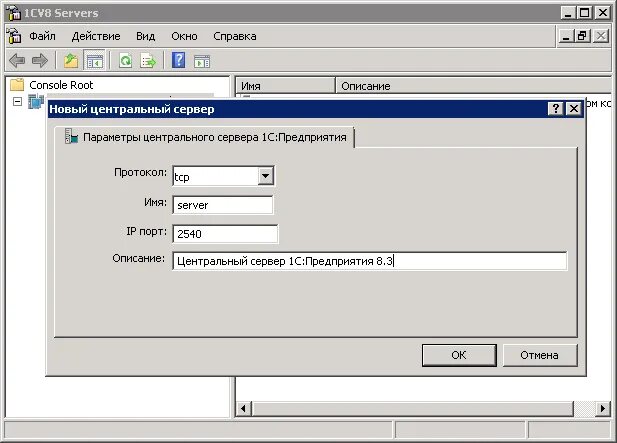Click the Имя column header

pyautogui.click(x=285, y=86)
